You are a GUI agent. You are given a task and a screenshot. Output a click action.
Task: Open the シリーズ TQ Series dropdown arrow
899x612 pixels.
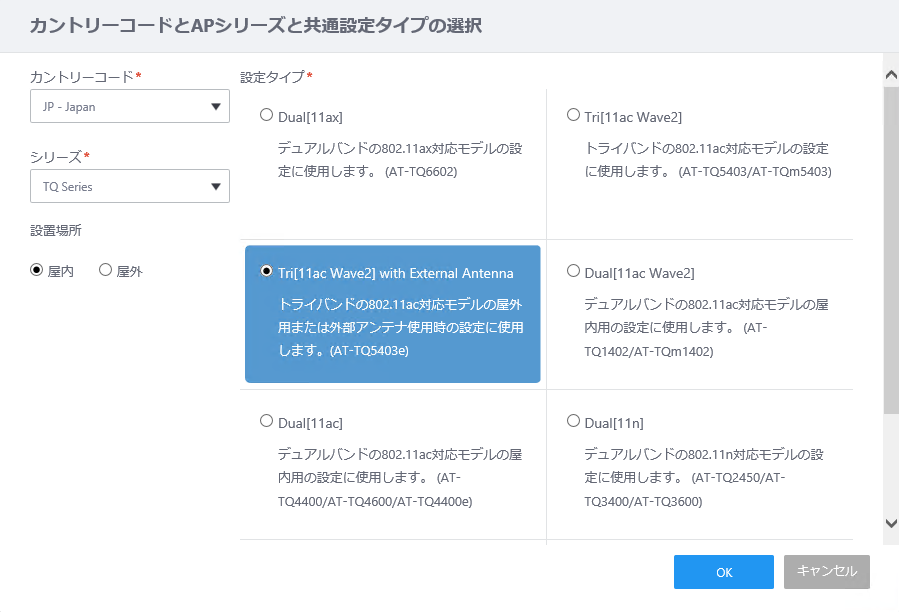(216, 186)
